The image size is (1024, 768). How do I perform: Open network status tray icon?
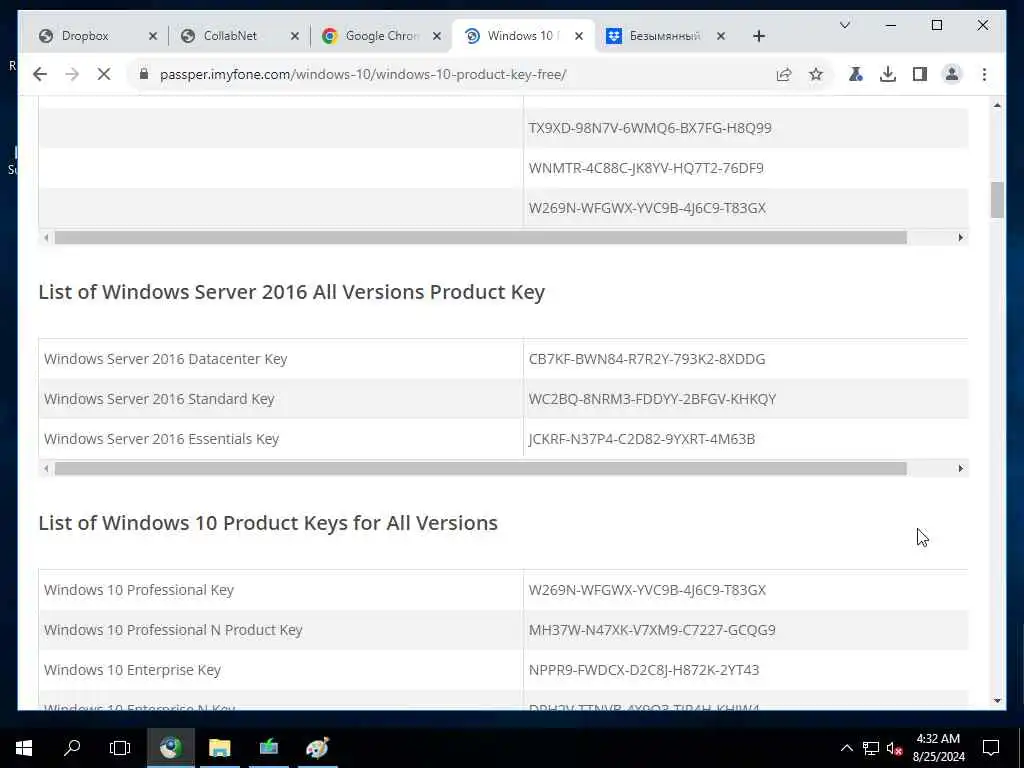click(871, 748)
